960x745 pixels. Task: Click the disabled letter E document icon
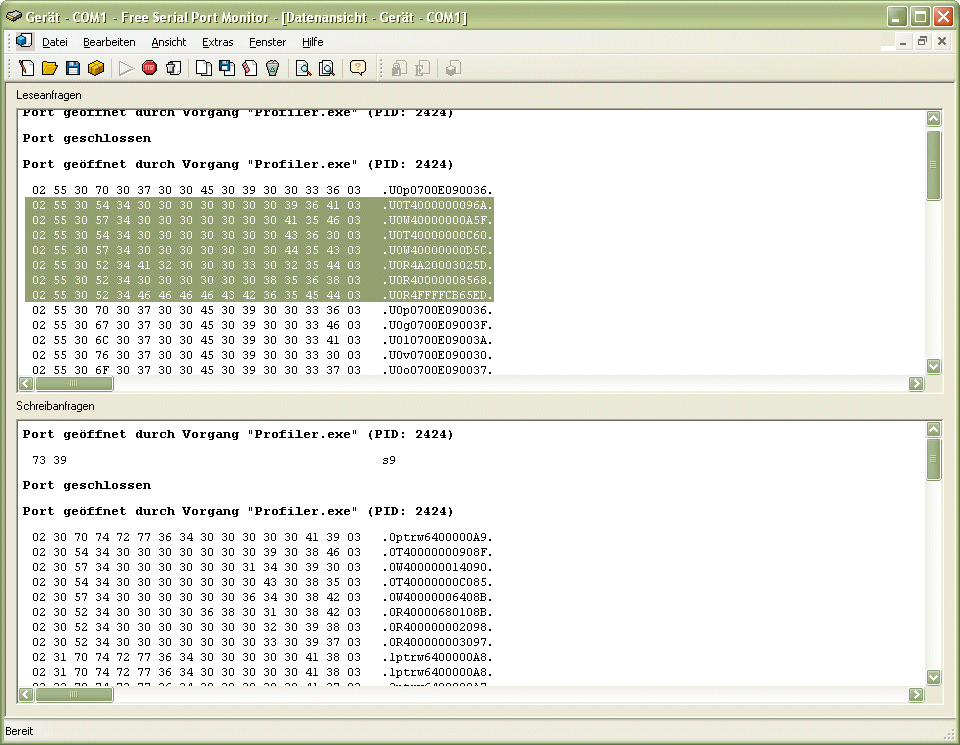point(422,68)
